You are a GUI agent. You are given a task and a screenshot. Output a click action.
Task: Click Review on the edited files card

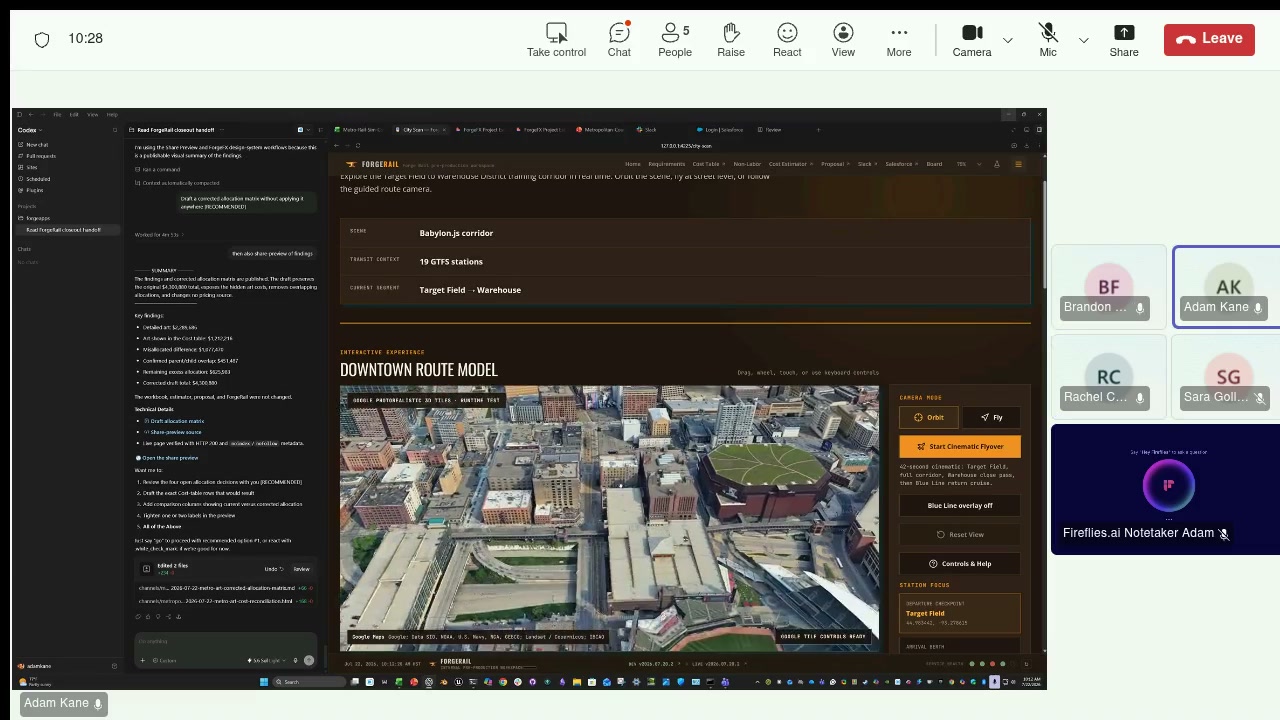[x=301, y=569]
